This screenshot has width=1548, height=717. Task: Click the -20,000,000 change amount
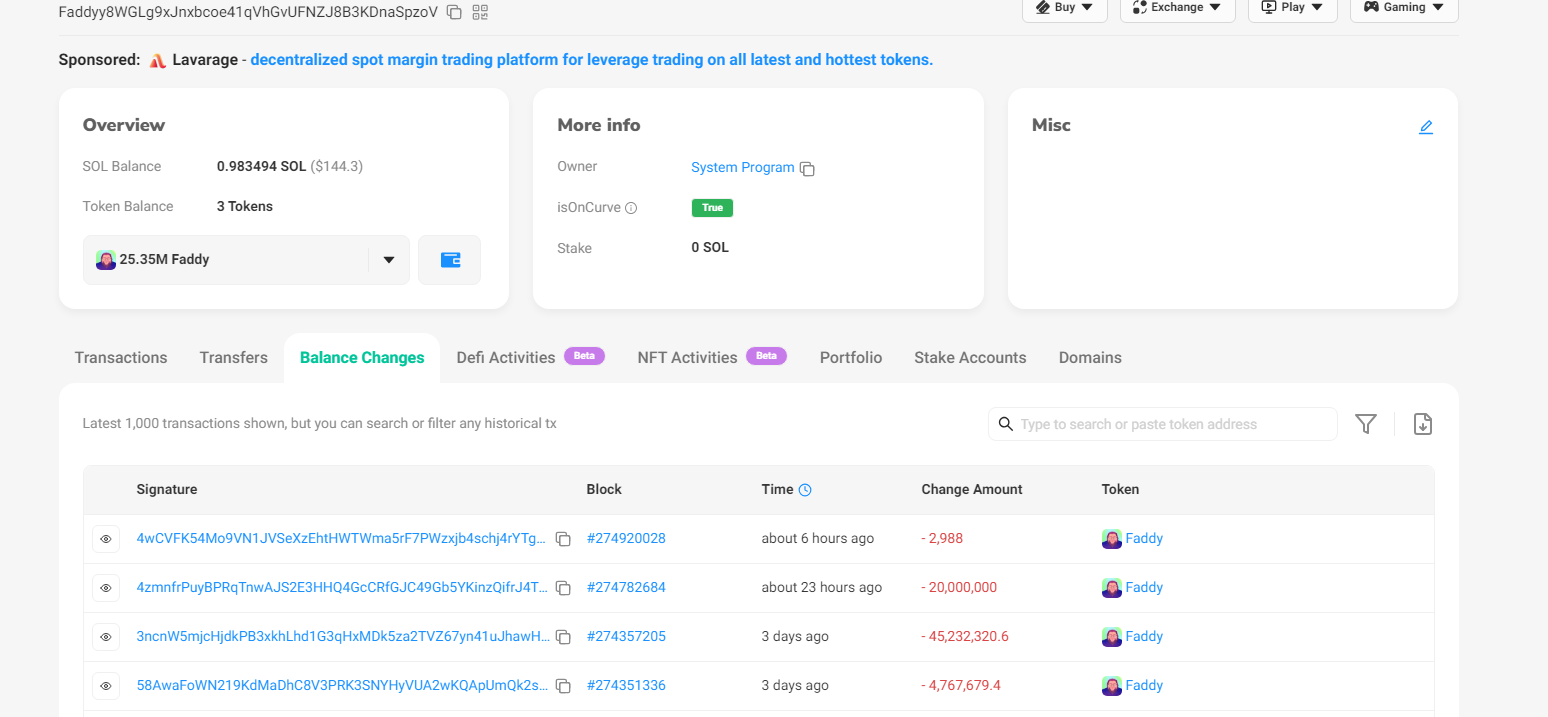pyautogui.click(x=959, y=587)
